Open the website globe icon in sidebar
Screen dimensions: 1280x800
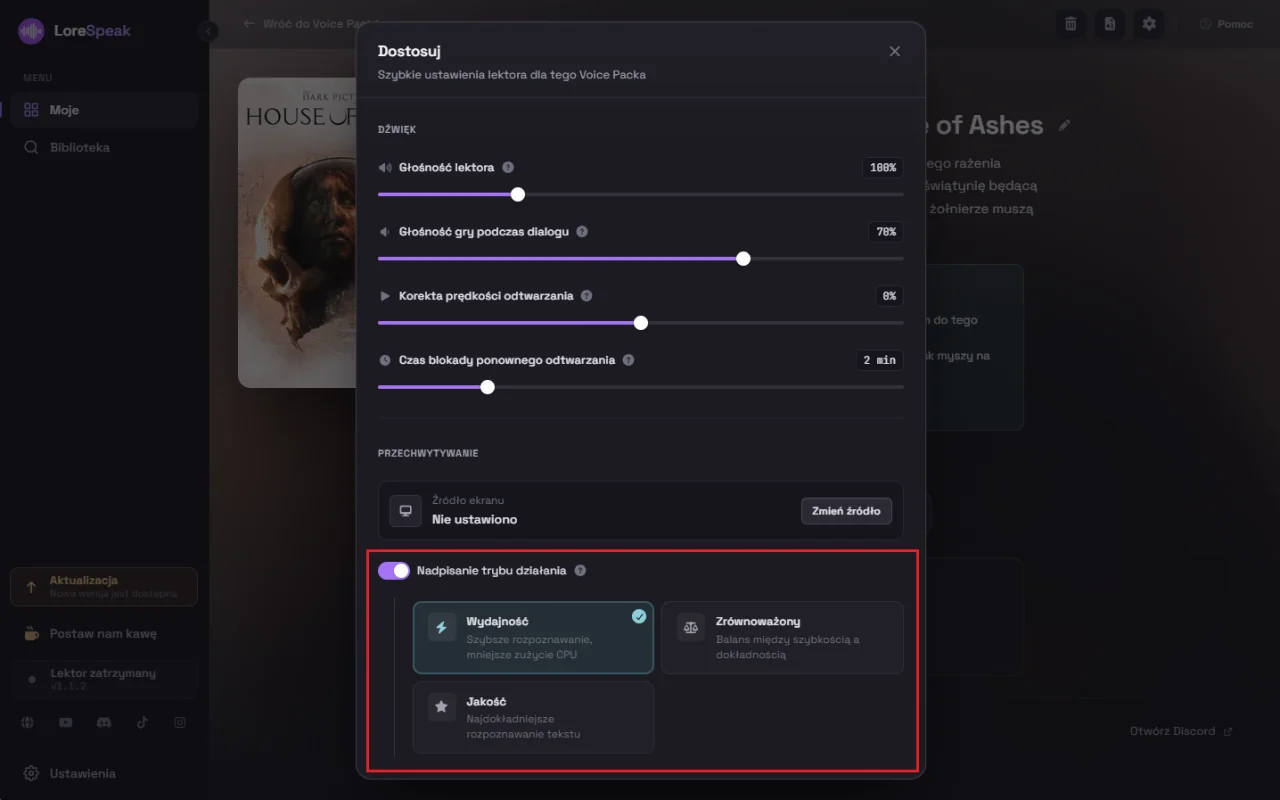pyautogui.click(x=28, y=722)
